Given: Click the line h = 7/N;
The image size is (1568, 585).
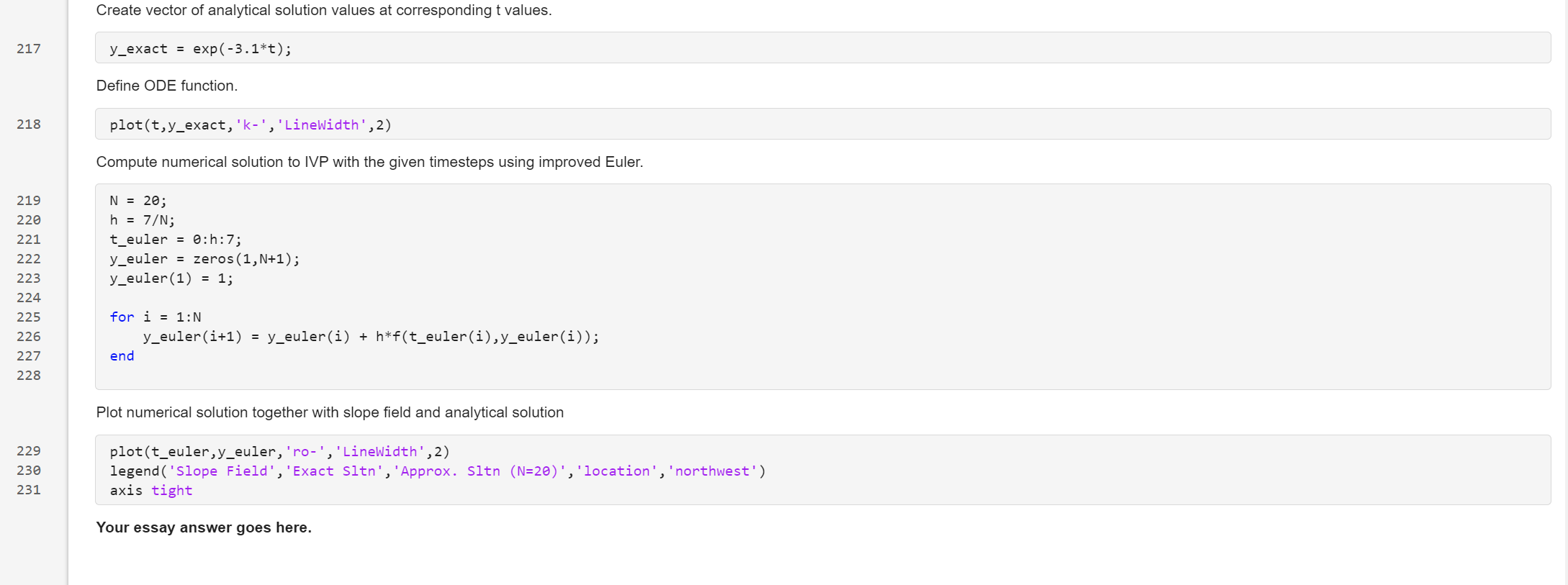Looking at the screenshot, I should click(x=143, y=220).
